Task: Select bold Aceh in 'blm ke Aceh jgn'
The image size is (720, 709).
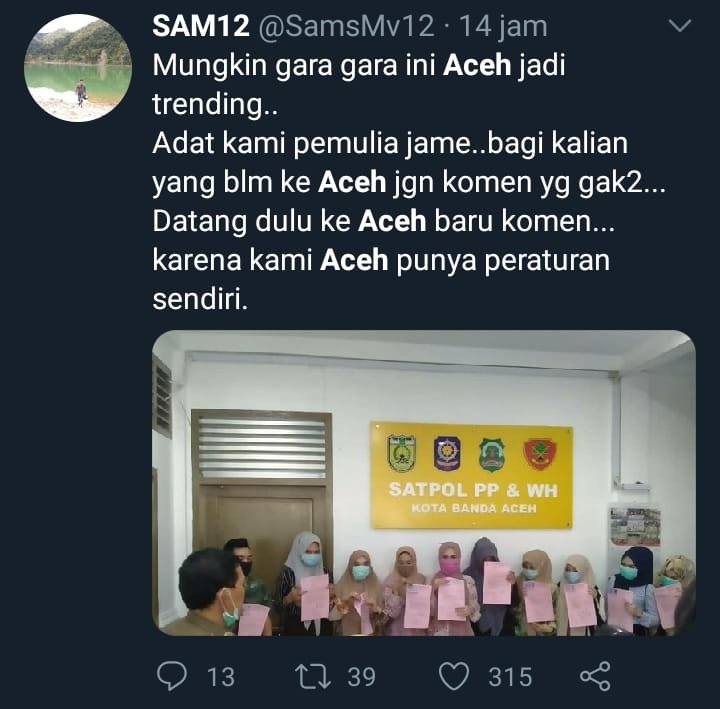Action: (352, 182)
